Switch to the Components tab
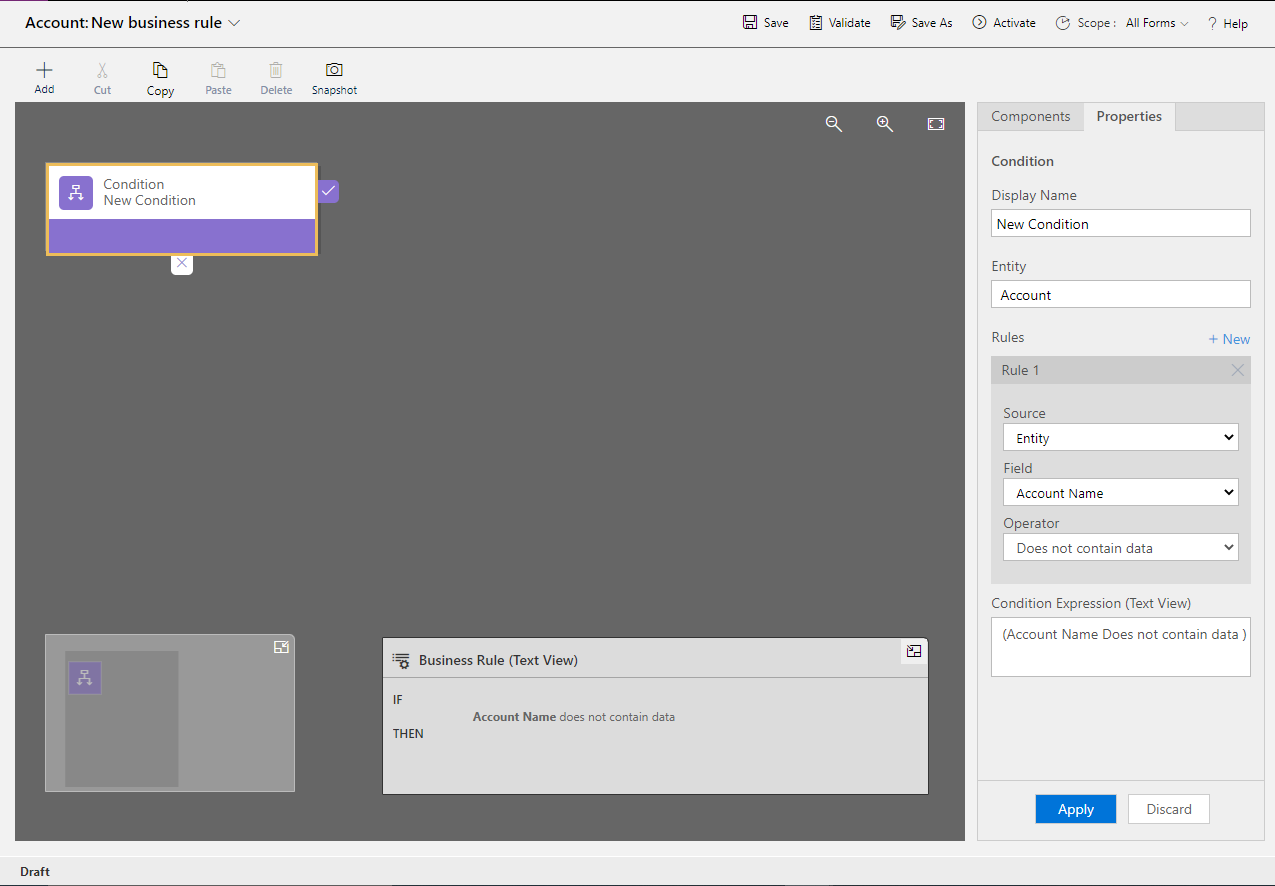The width and height of the screenshot is (1275, 886). (x=1030, y=116)
